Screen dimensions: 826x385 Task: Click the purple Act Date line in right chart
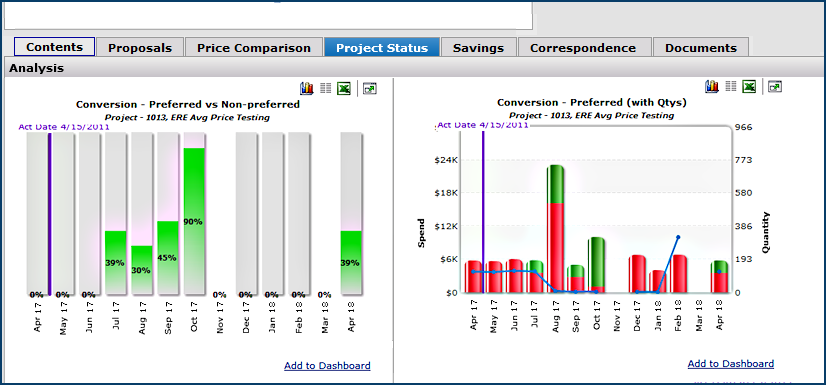483,211
